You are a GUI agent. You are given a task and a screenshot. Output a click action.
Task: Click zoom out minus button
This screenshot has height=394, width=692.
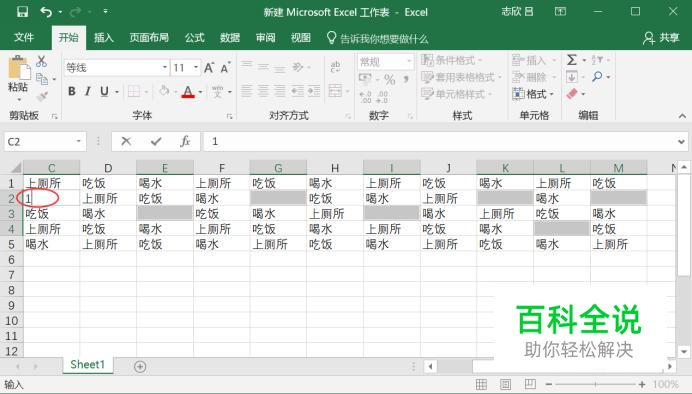tap(549, 384)
